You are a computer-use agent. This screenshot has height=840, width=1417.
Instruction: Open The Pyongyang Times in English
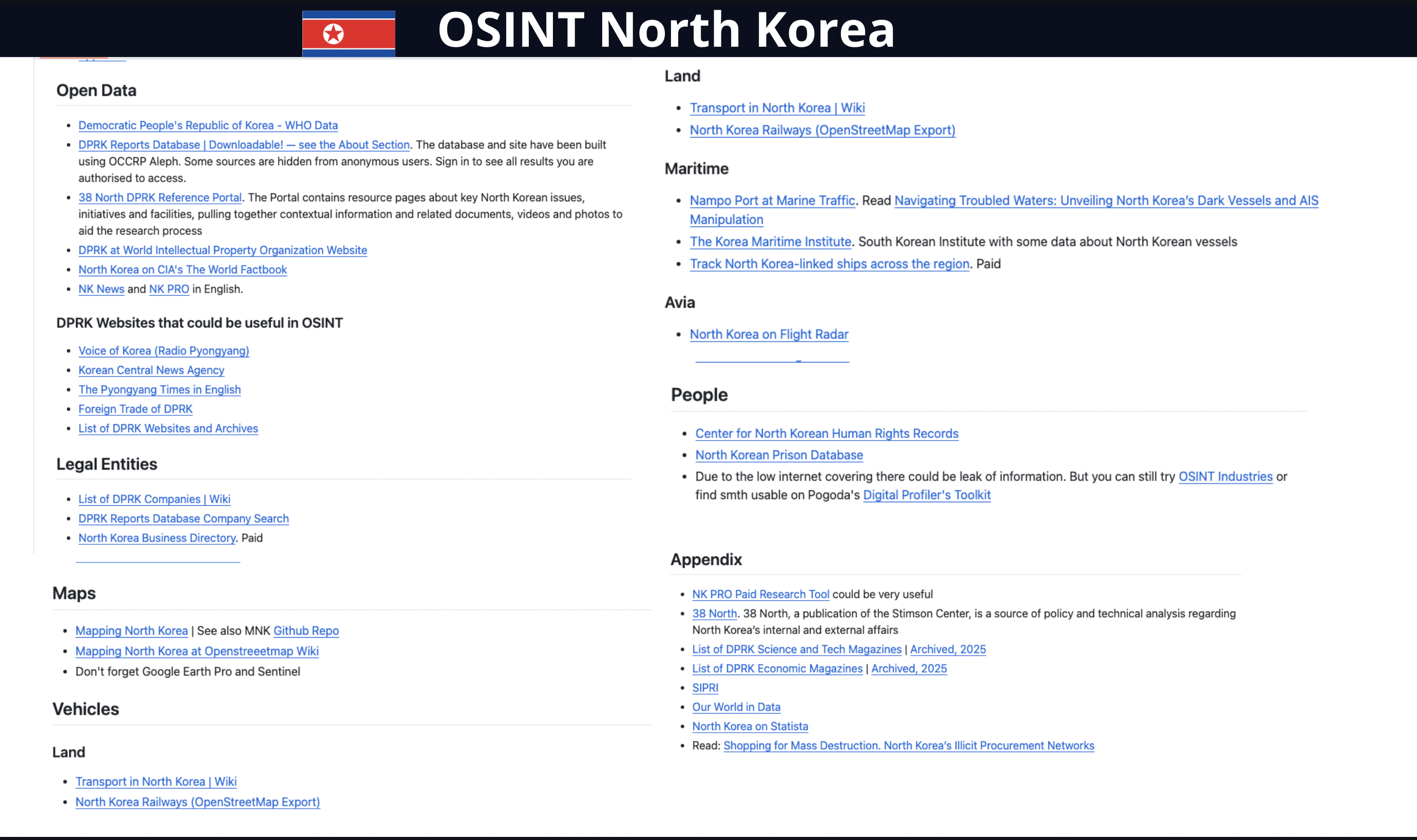[x=160, y=389]
